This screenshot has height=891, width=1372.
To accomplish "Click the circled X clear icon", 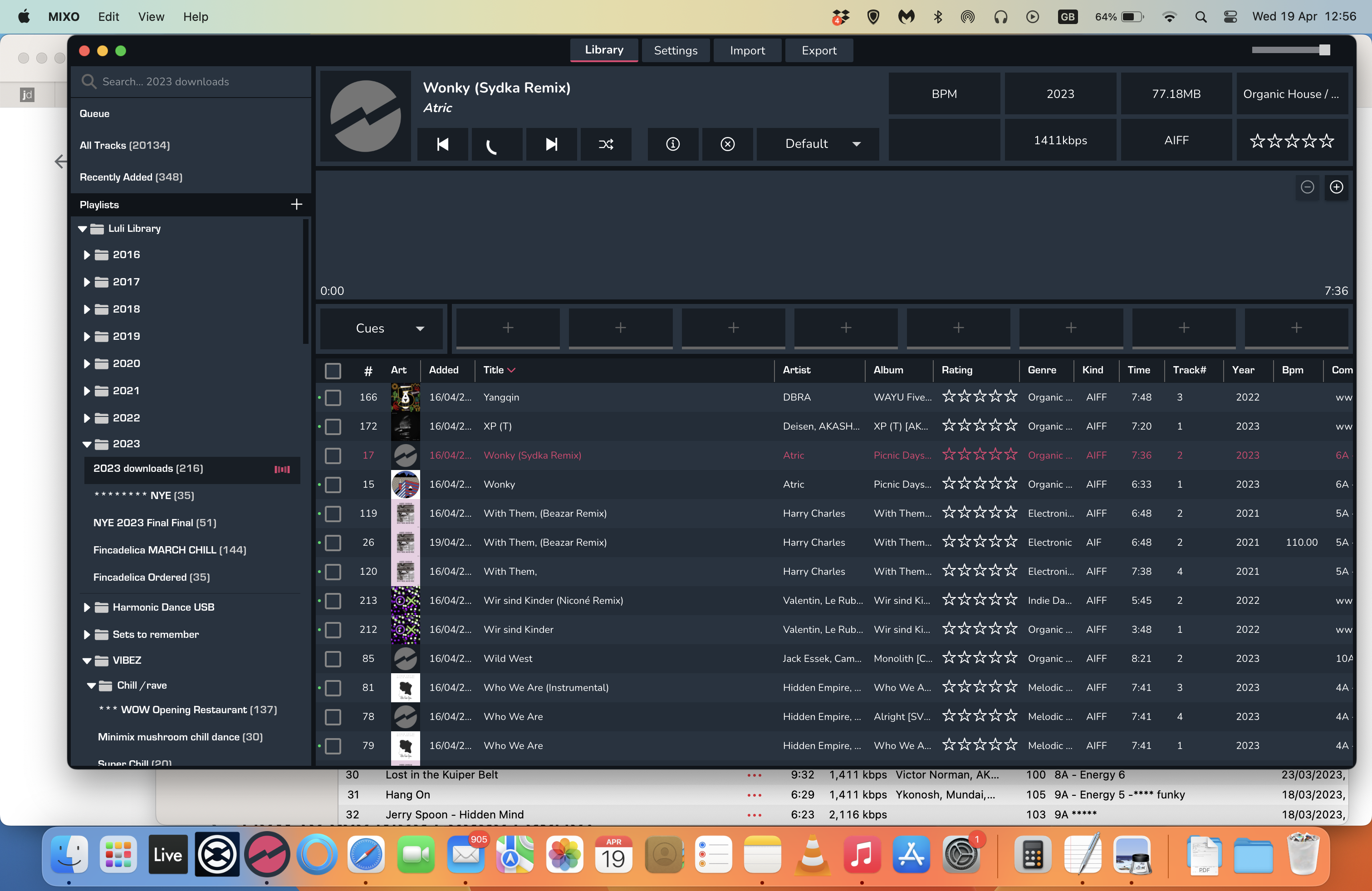I will coord(727,144).
